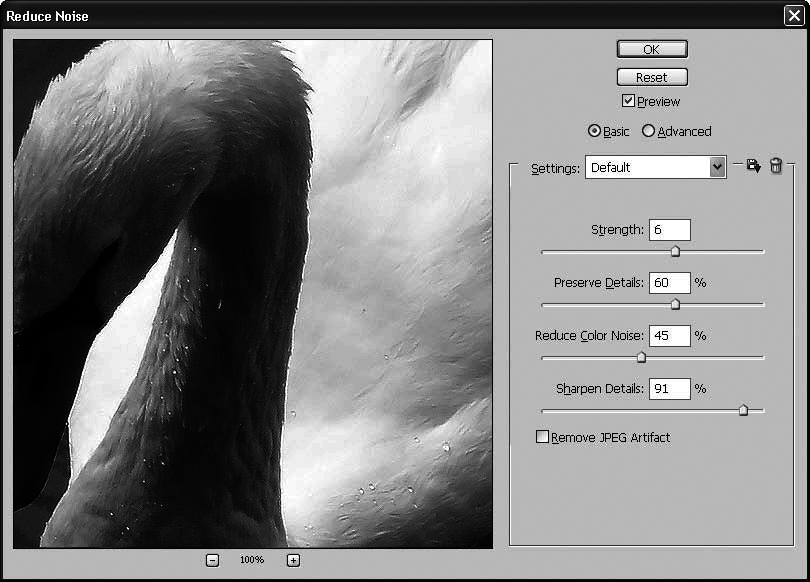810x582 pixels.
Task: Click the Sharpen Details slider handle
Action: [744, 410]
